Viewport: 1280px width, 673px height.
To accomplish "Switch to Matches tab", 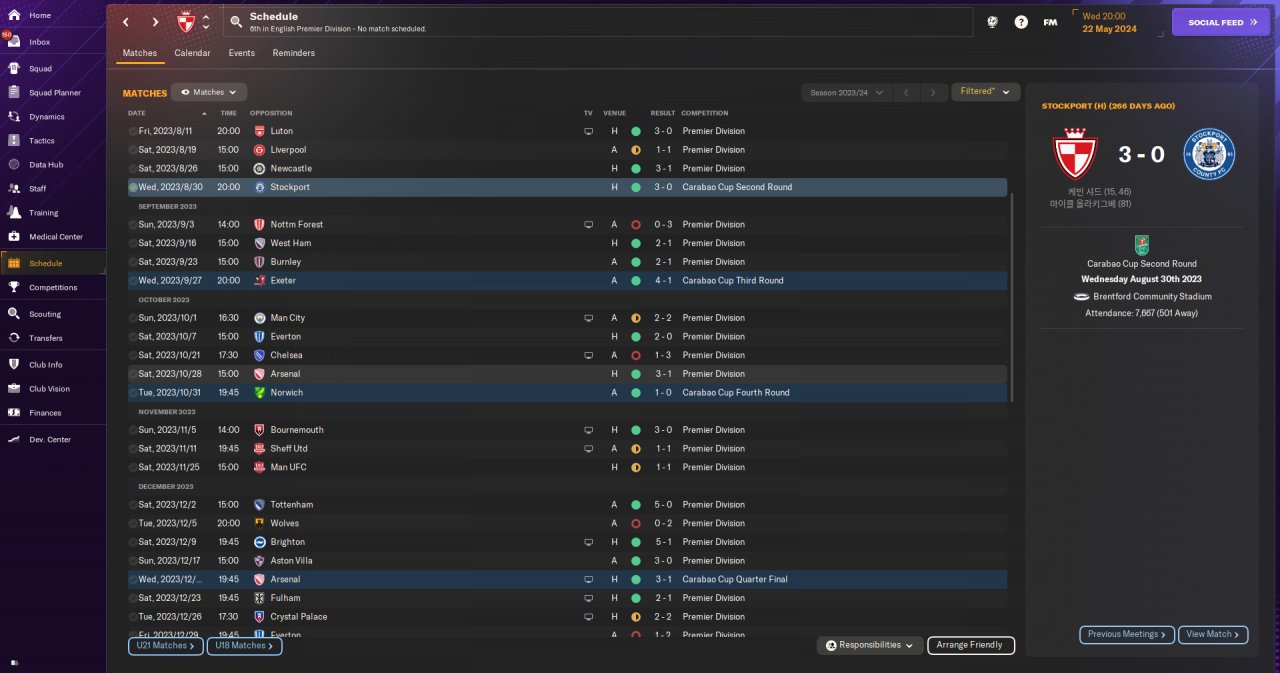I will pos(140,53).
